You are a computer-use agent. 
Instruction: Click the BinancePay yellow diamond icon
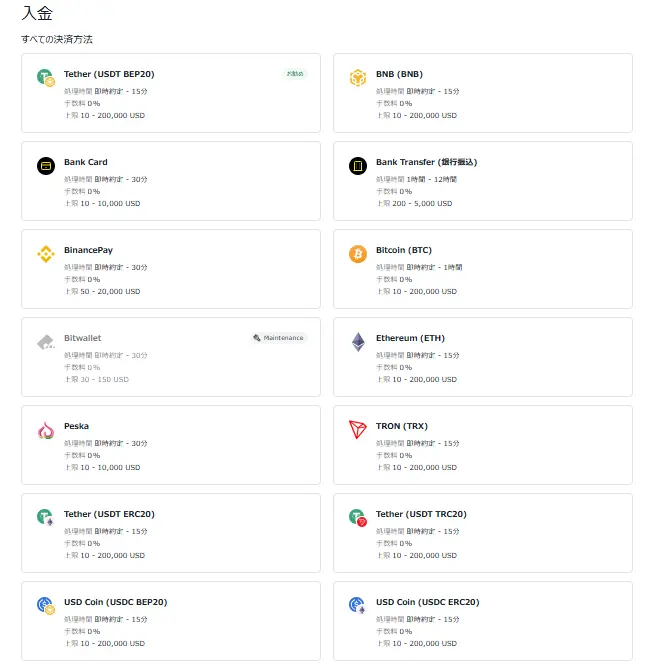(46, 254)
